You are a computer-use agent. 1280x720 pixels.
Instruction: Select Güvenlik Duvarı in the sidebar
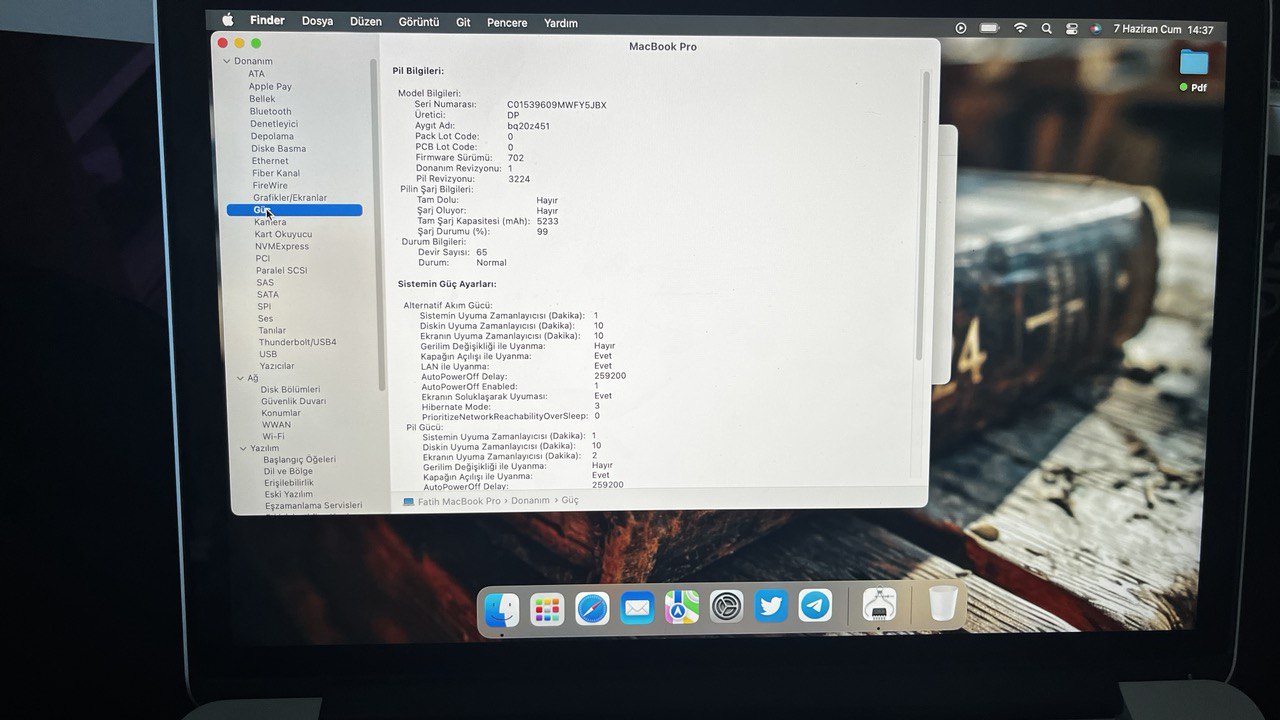click(x=294, y=401)
